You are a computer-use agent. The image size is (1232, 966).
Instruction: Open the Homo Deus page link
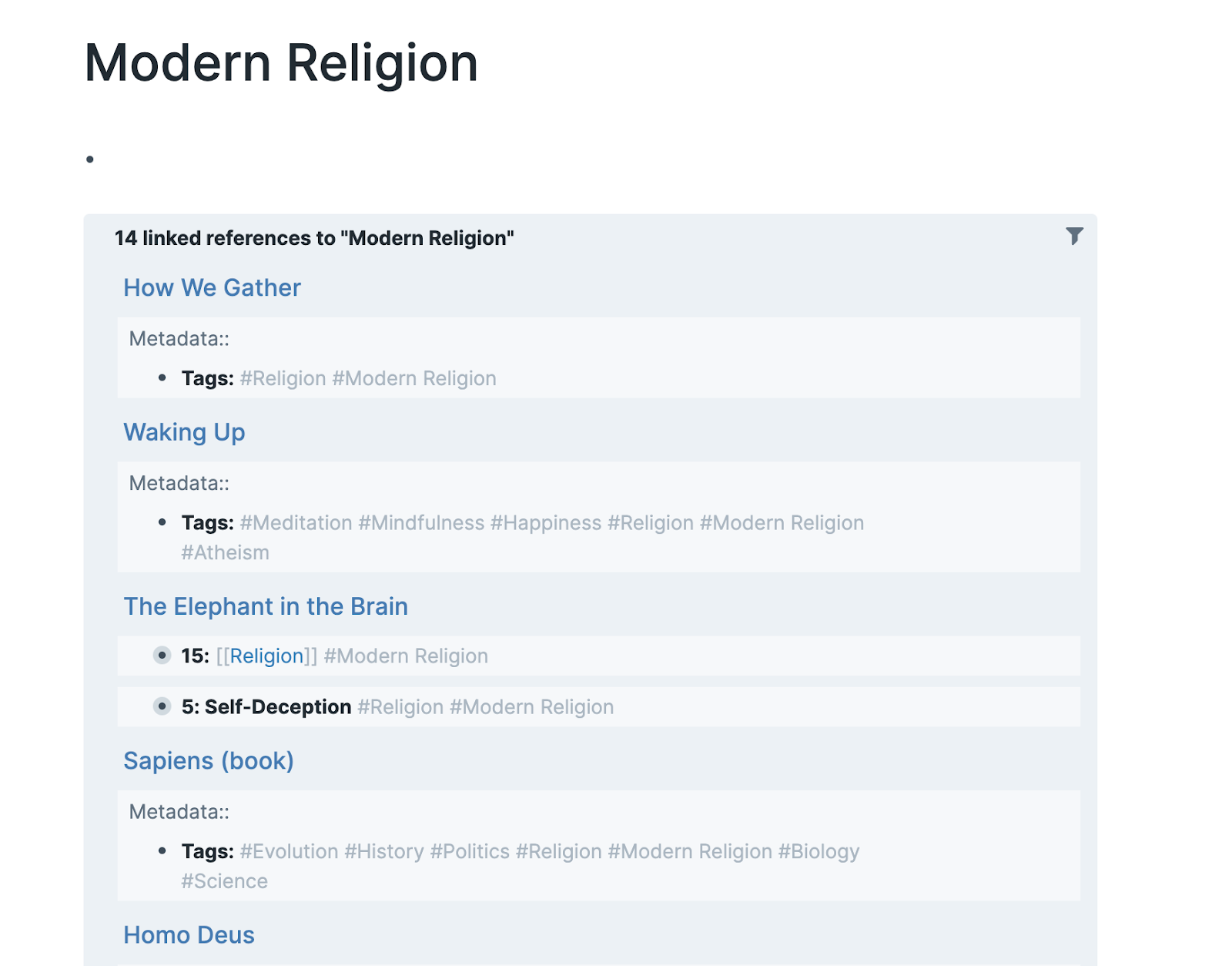click(189, 934)
